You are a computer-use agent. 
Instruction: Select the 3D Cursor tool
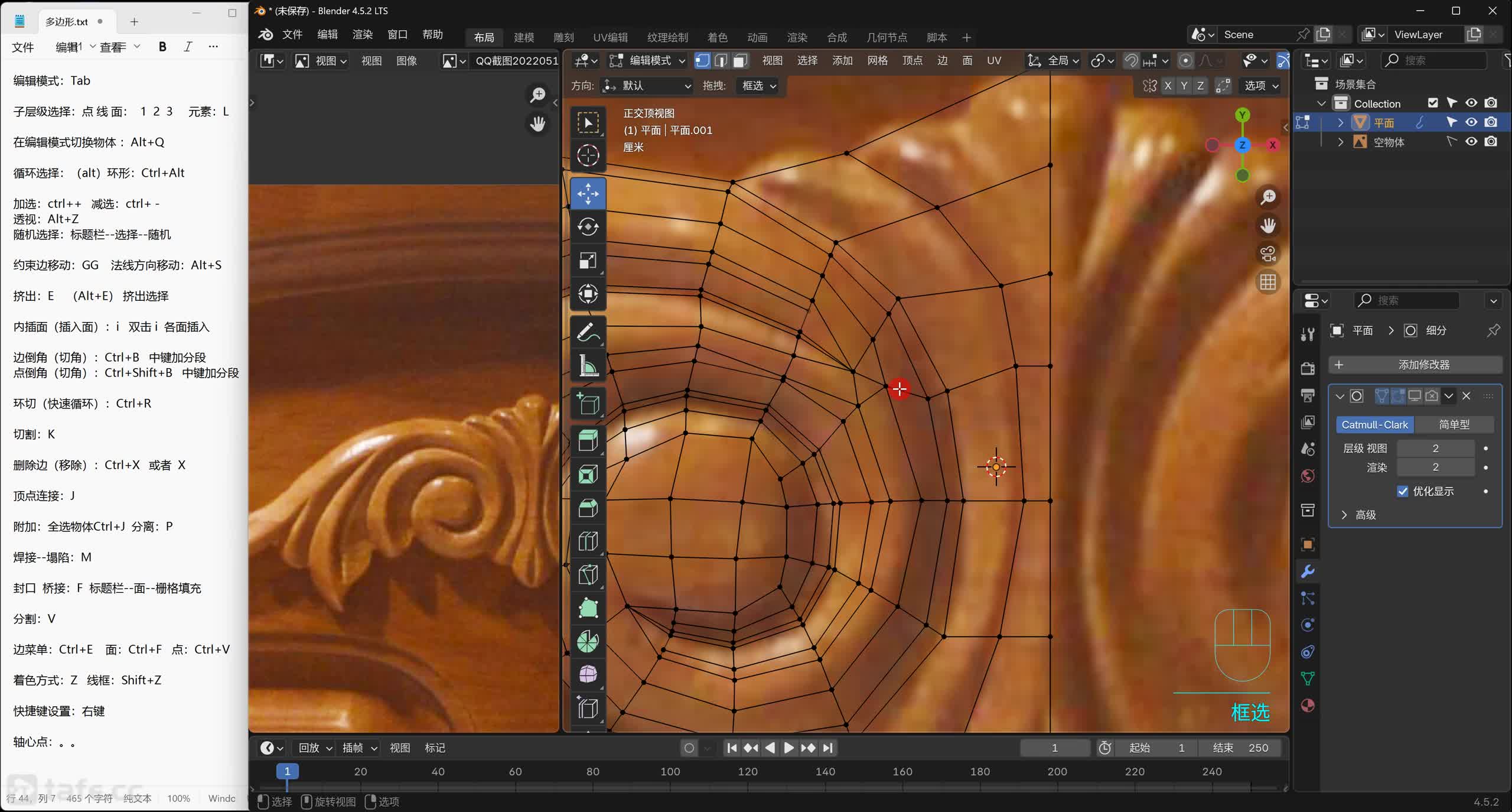pos(588,155)
